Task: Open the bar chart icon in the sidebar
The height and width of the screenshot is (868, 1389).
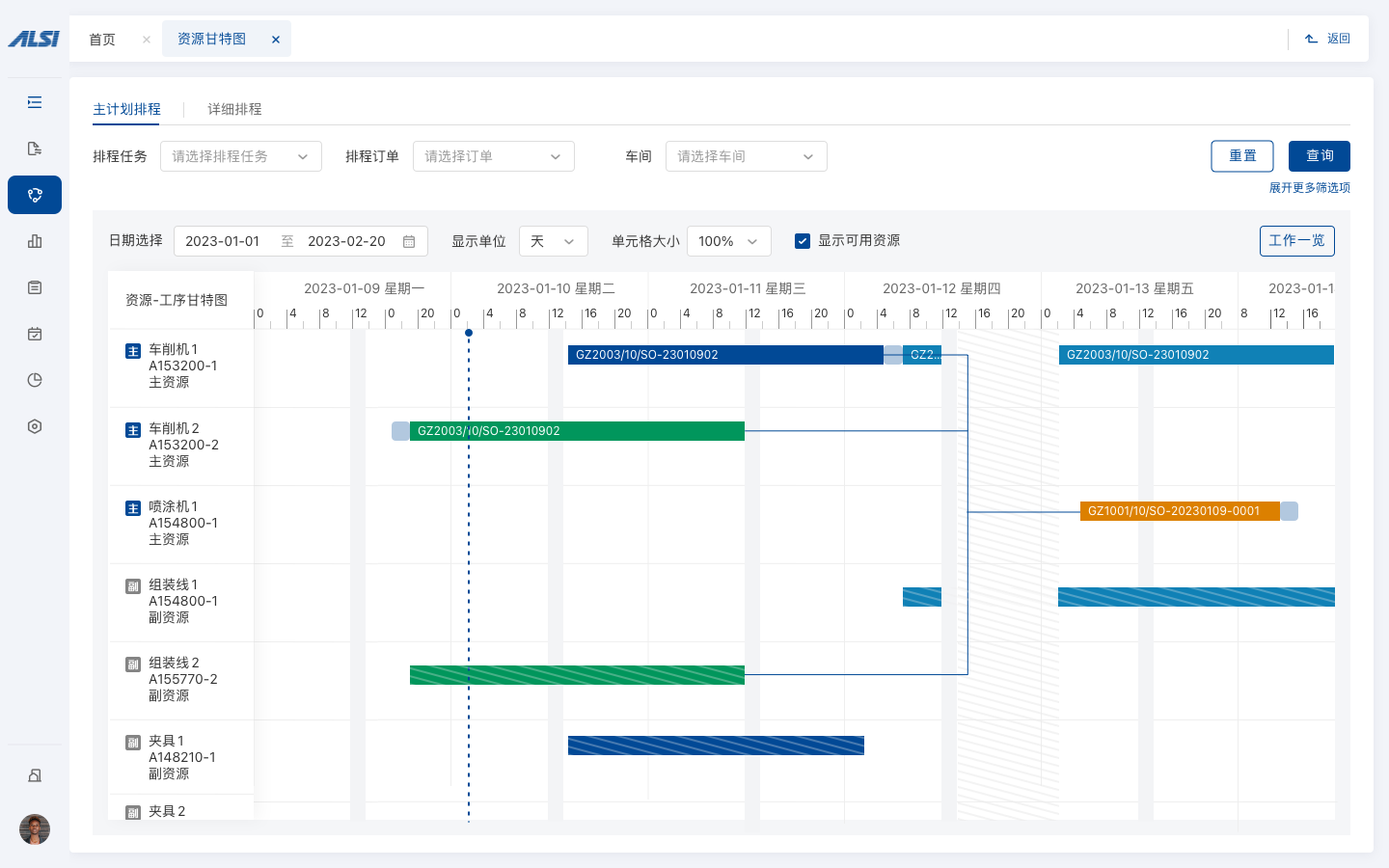Action: click(x=35, y=241)
